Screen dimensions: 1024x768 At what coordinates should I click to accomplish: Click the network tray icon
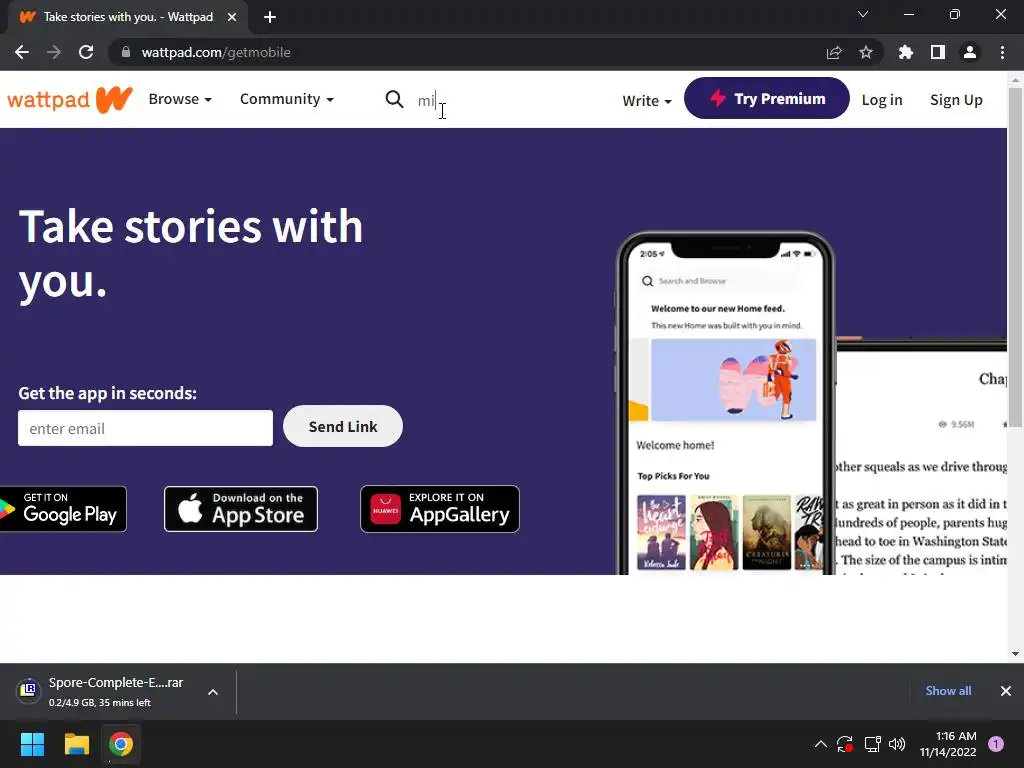tap(872, 744)
